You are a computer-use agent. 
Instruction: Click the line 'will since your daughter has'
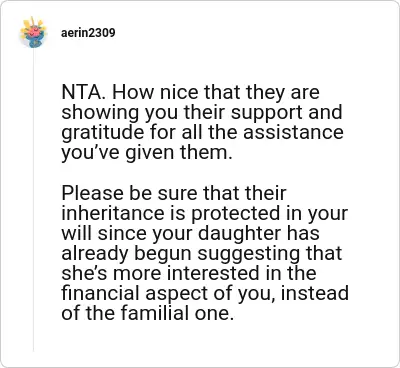tap(190, 233)
